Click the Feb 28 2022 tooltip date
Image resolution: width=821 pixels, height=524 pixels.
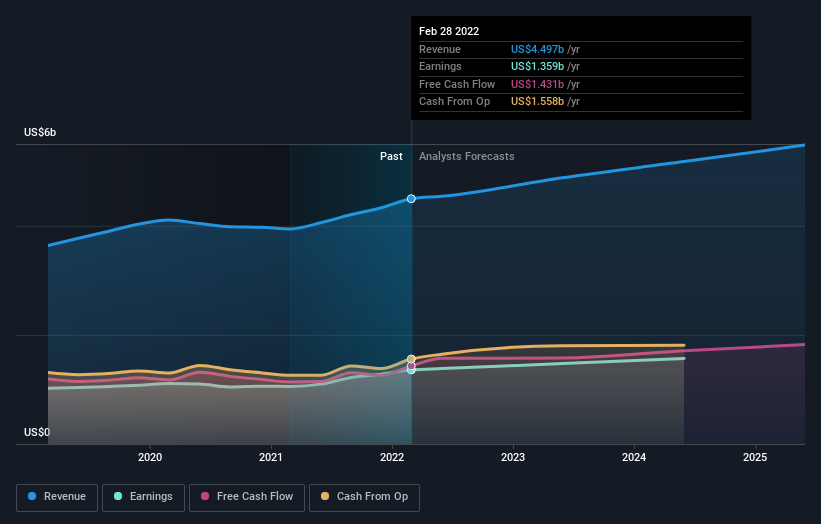[449, 31]
